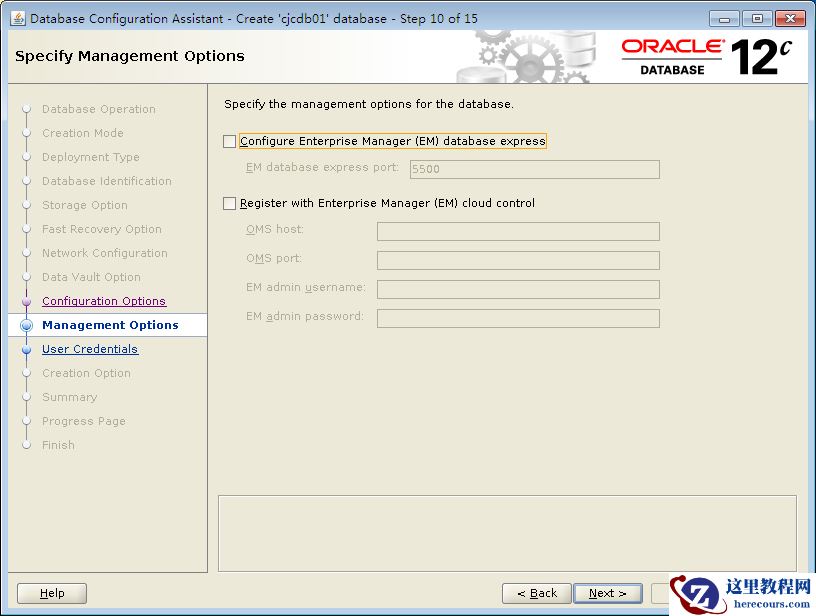Click the Fast Recovery Option step label
The height and width of the screenshot is (616, 816).
coord(102,229)
